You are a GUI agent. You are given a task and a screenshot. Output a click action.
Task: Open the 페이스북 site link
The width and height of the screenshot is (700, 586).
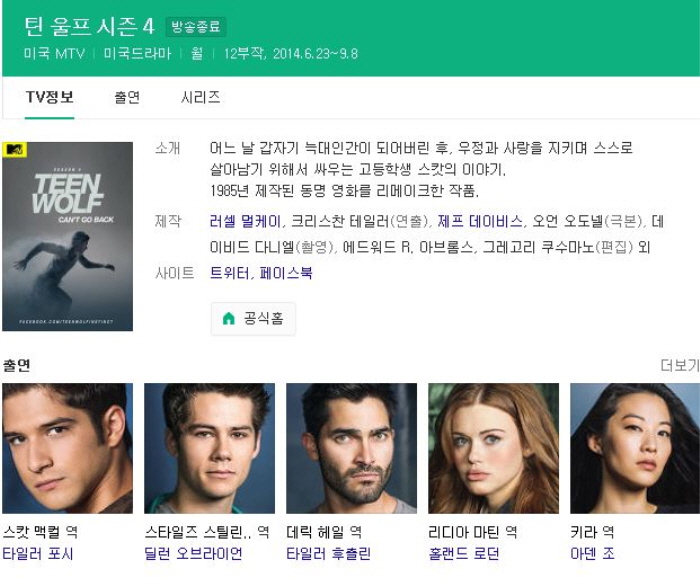pos(286,273)
